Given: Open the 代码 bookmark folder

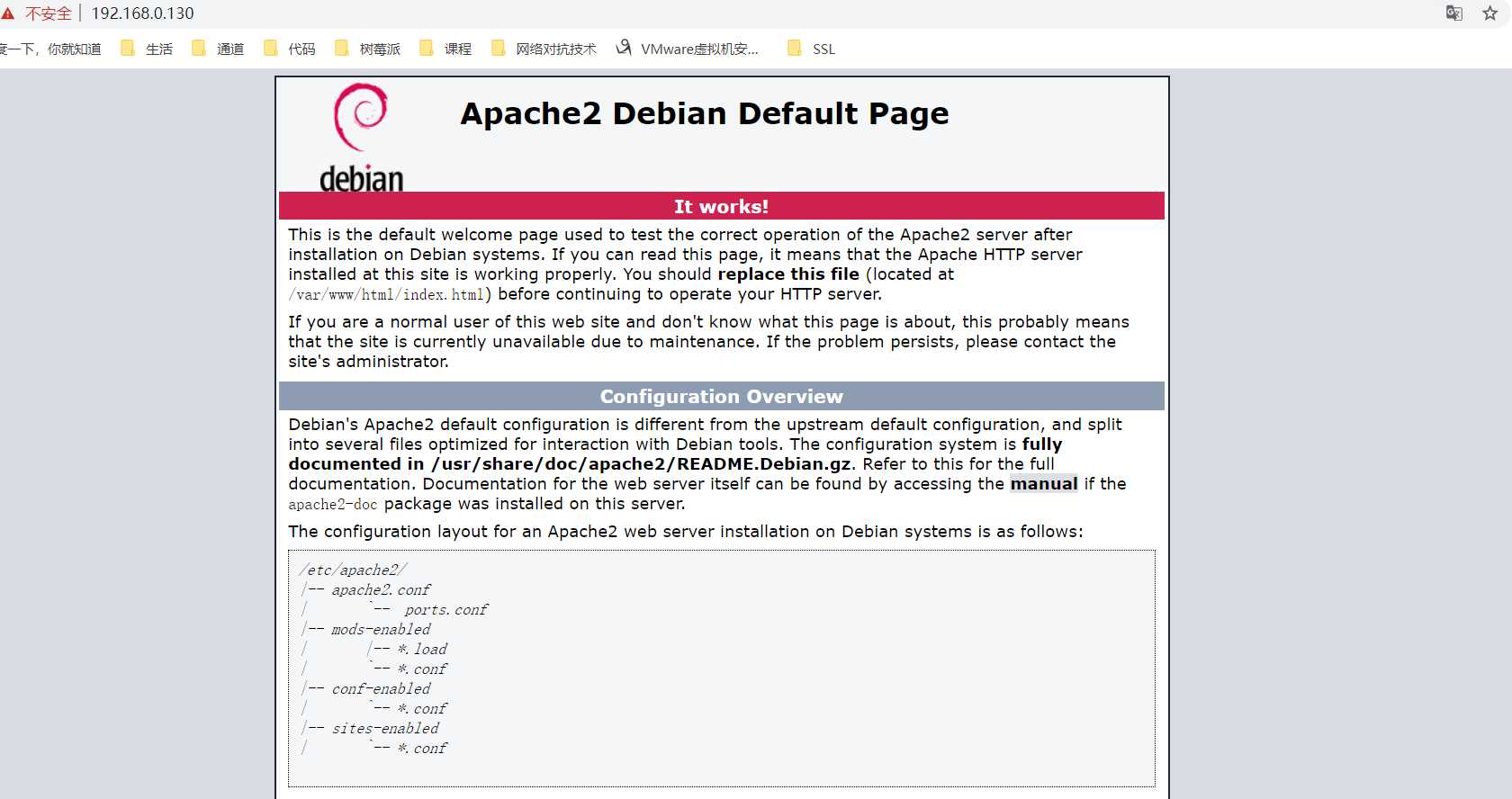Looking at the screenshot, I should tap(289, 49).
